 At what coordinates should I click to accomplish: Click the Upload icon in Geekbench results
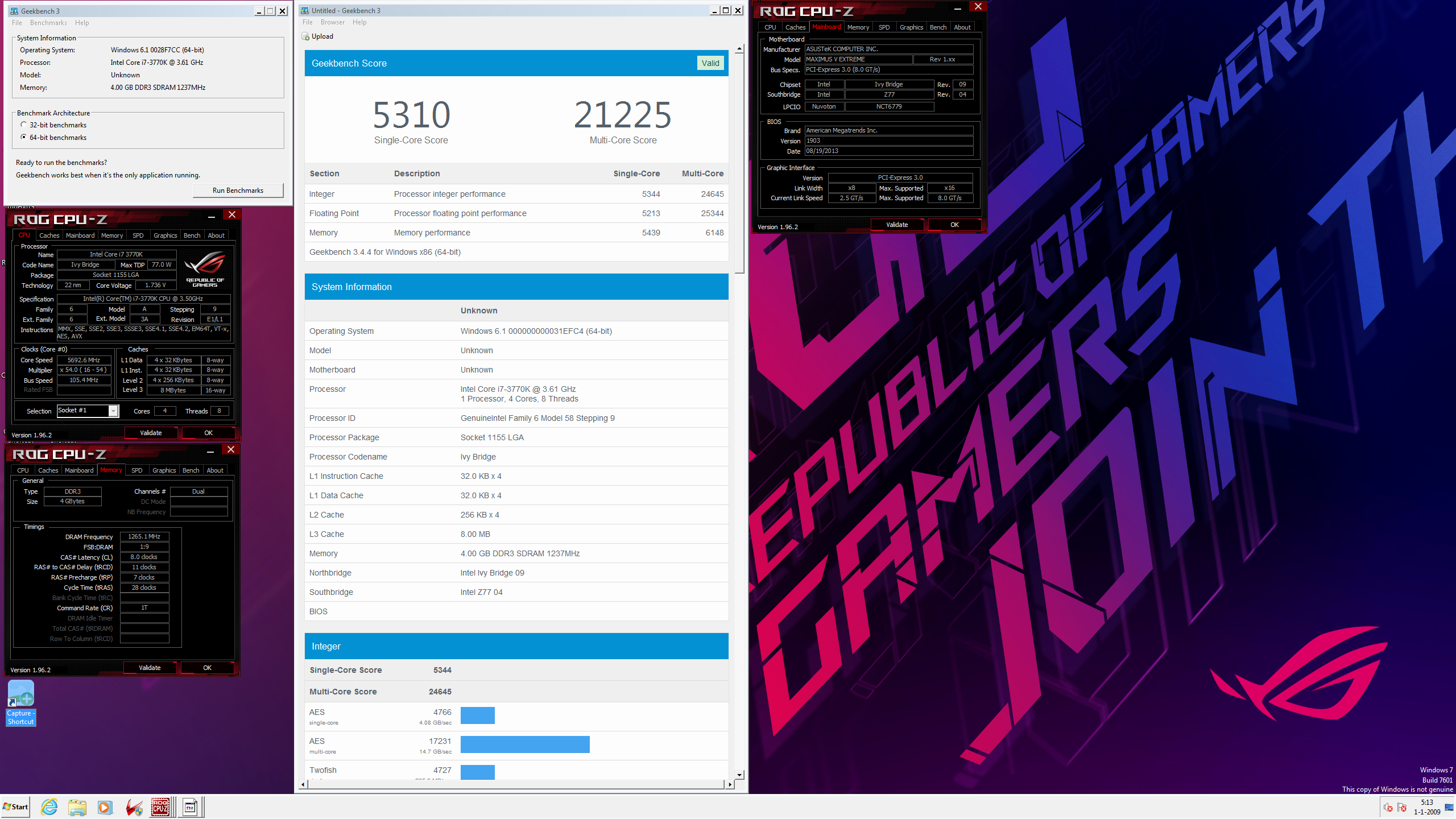pos(305,36)
